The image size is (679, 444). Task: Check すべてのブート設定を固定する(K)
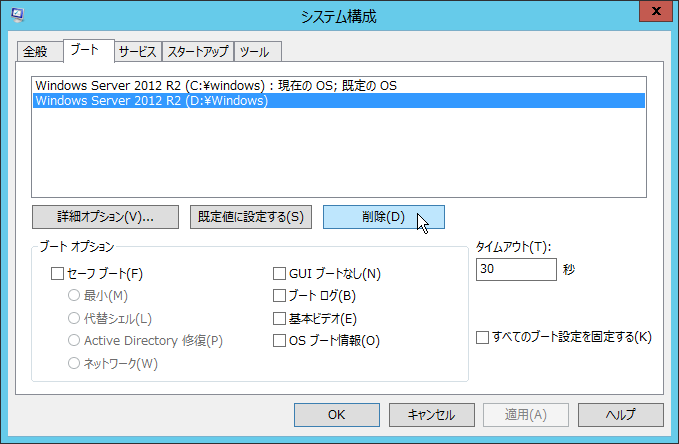482,337
